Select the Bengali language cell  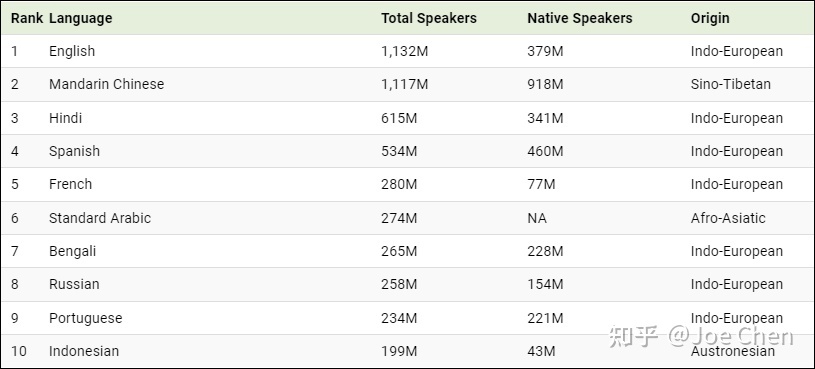72,252
